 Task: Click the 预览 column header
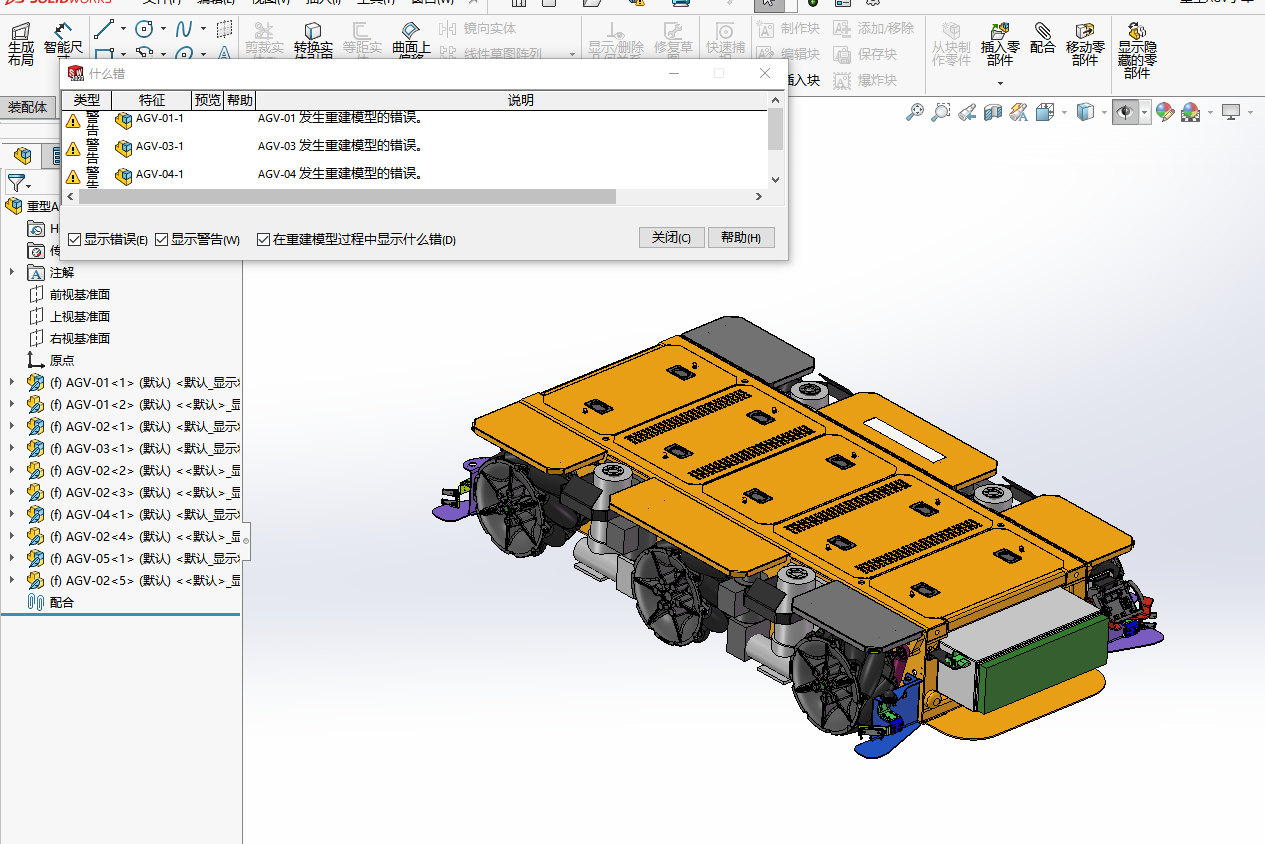(x=208, y=100)
